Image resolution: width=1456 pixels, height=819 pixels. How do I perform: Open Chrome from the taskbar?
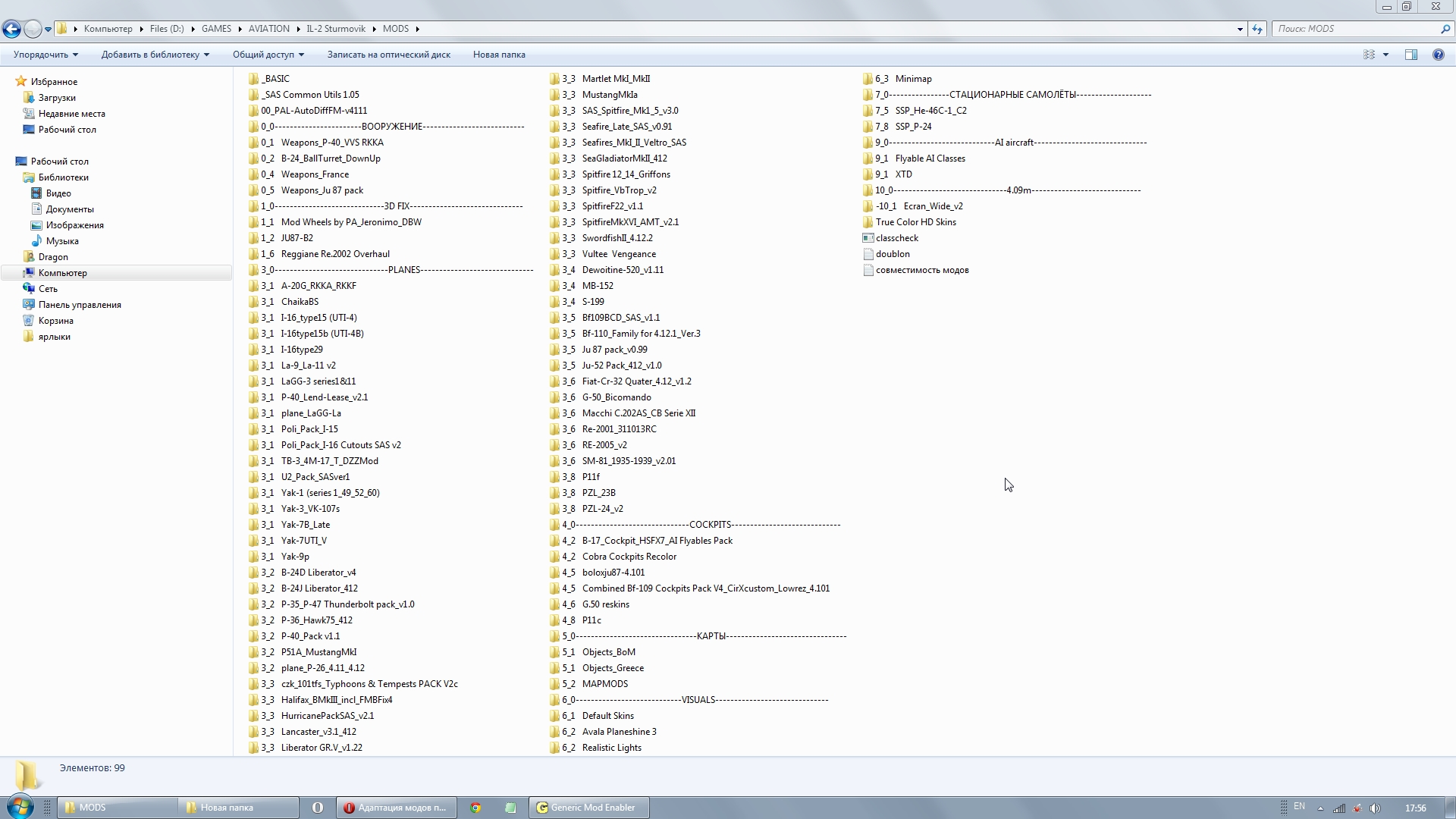[x=475, y=808]
